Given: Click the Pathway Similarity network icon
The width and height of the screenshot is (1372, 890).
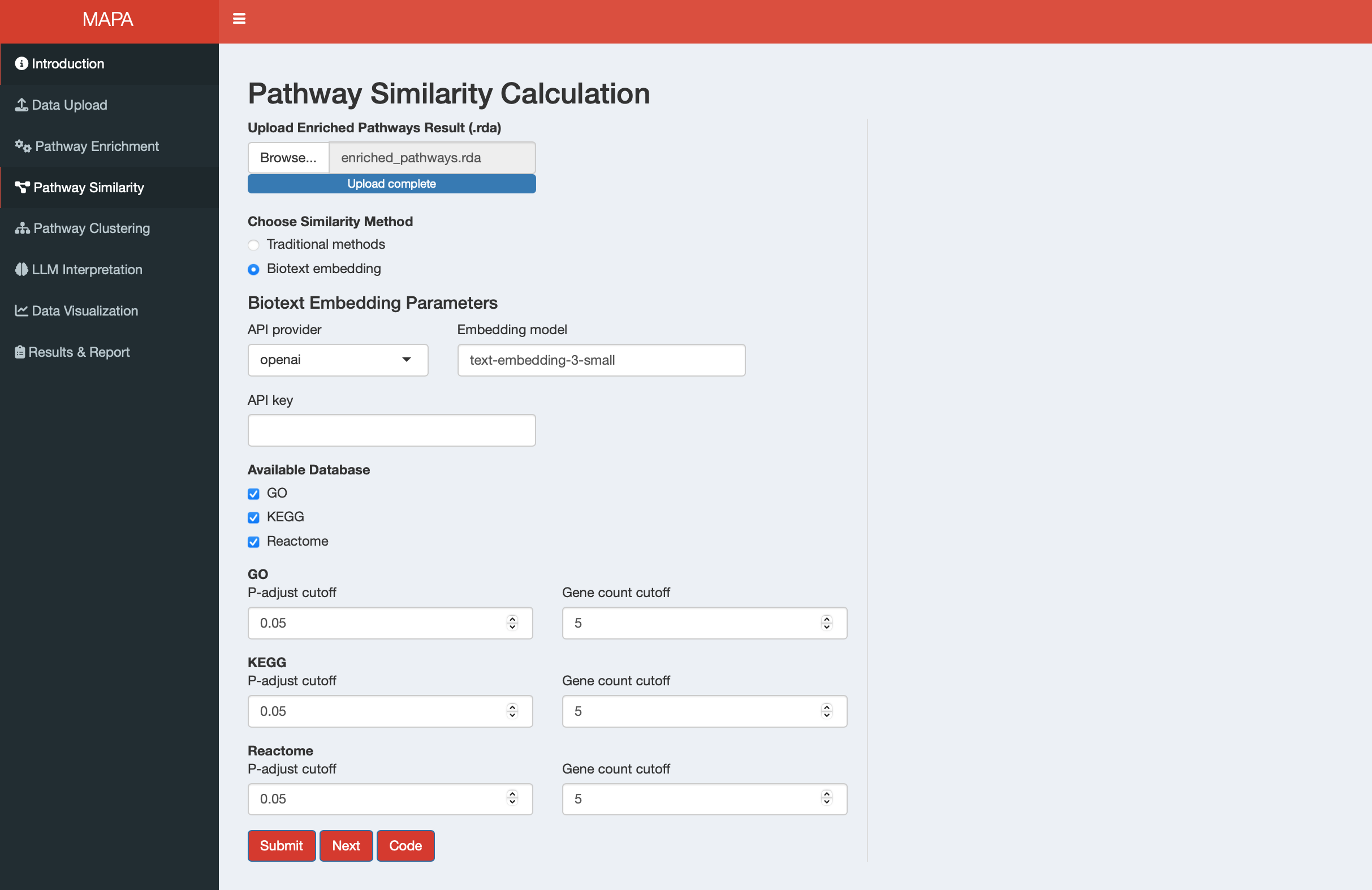Looking at the screenshot, I should click(22, 187).
